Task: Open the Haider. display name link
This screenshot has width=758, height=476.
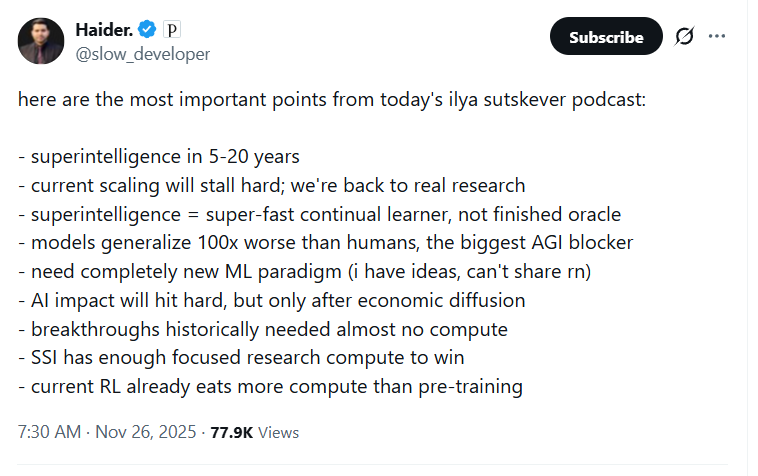Action: [x=104, y=30]
